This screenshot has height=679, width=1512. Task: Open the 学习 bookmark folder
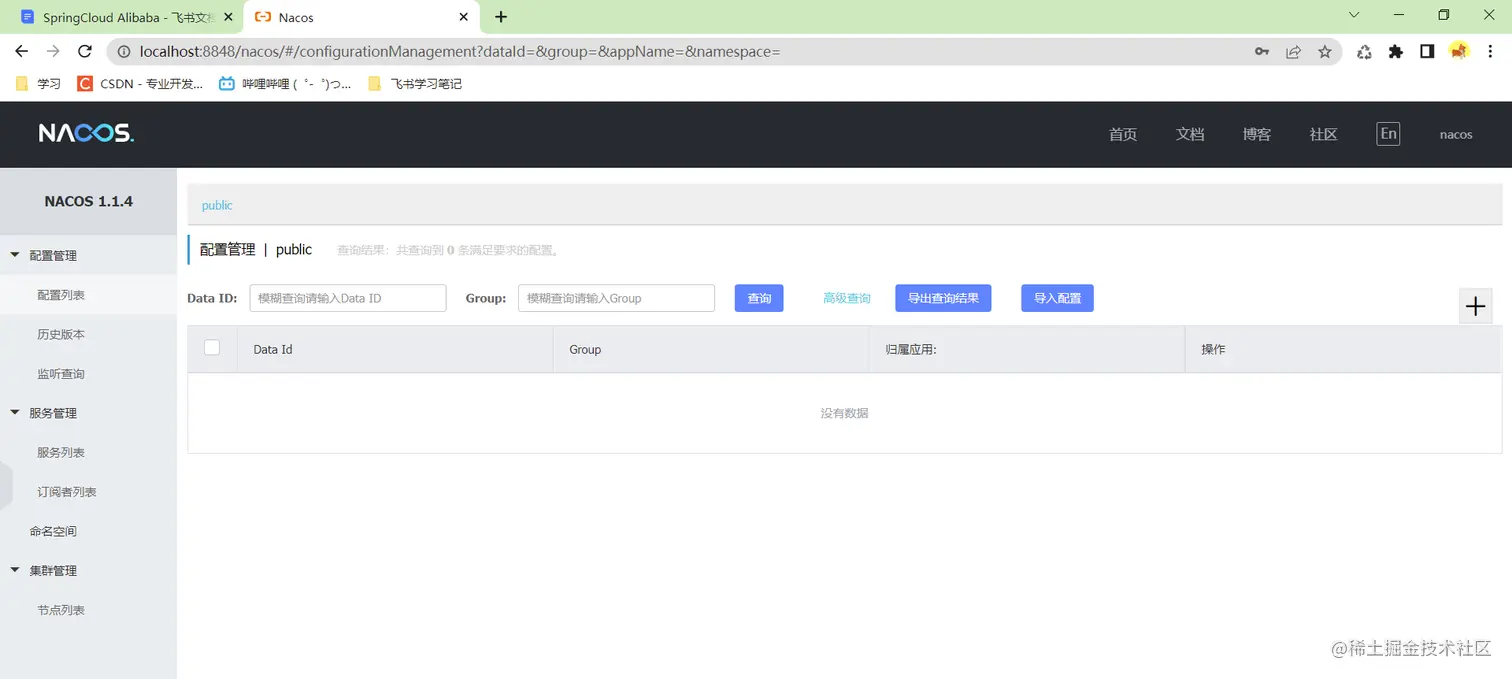38,84
